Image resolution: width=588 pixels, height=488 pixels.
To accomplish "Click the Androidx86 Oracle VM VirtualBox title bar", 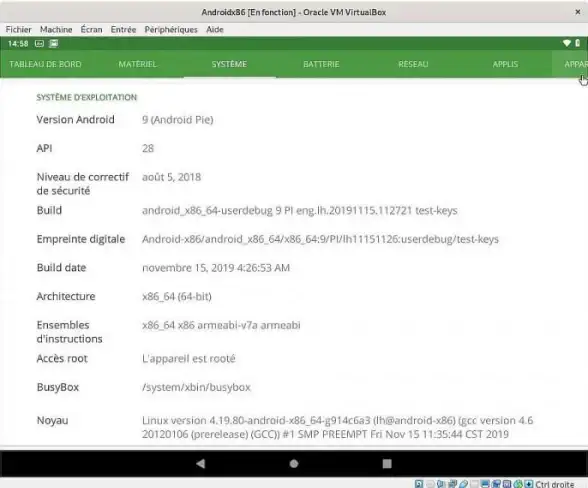I will tap(294, 12).
